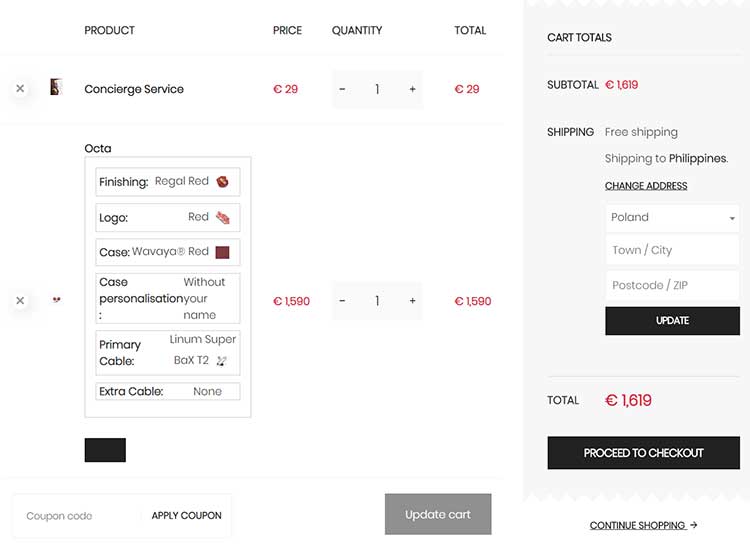Screen dimensions: 750x554
Task: Open the Poland country dropdown
Action: pyautogui.click(x=672, y=218)
